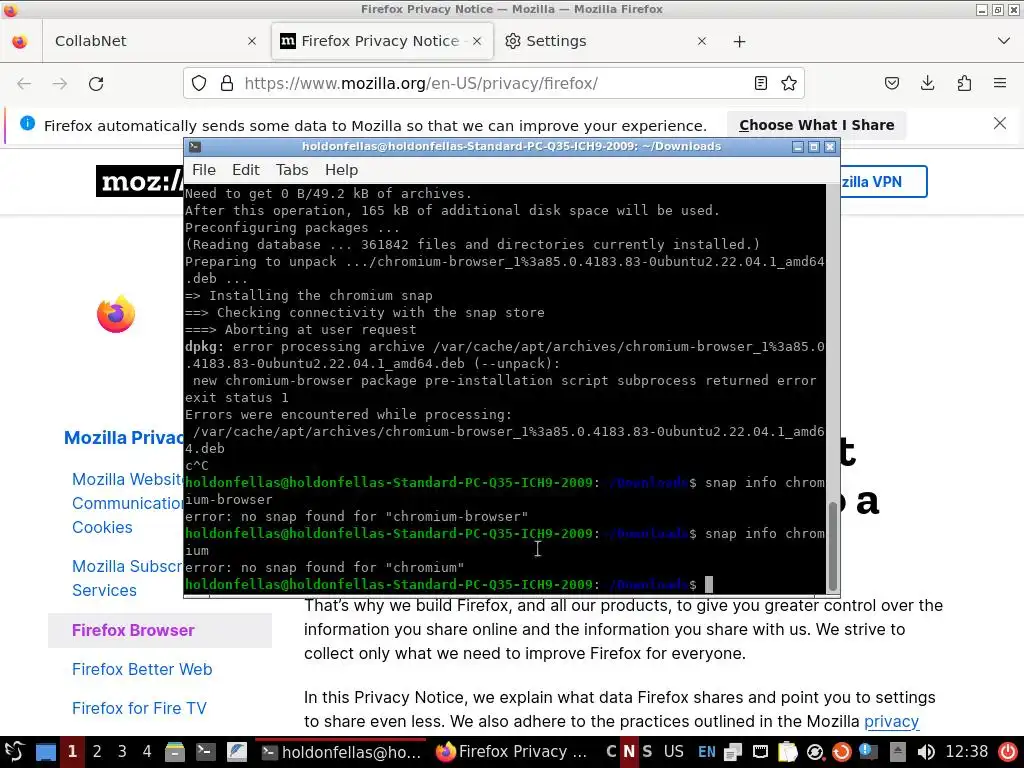The height and width of the screenshot is (768, 1024).
Task: Click the terminal command prompt cursor
Action: 709,584
